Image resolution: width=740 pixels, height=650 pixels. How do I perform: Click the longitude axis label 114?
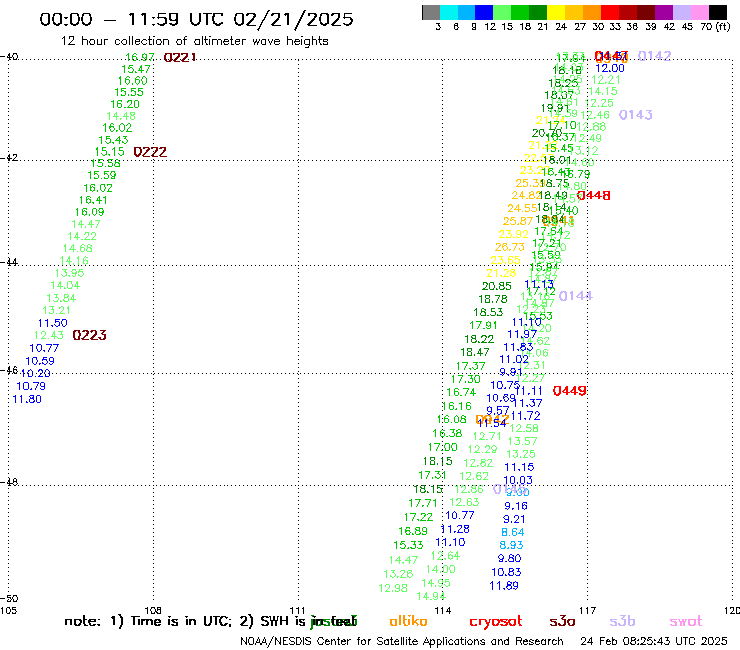pos(443,610)
